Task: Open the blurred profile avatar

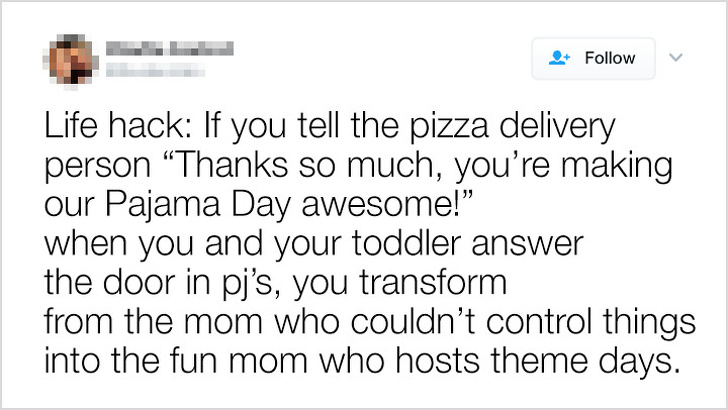Action: (x=70, y=57)
